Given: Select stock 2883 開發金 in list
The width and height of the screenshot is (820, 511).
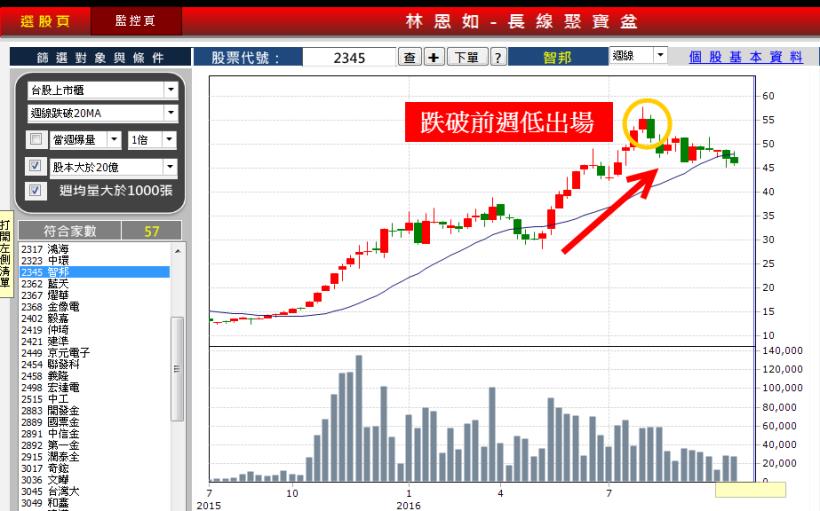Looking at the screenshot, I should coord(94,410).
